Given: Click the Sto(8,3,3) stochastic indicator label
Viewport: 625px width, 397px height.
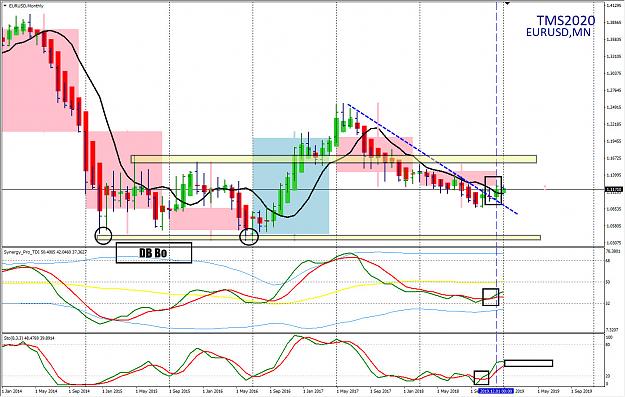Looking at the screenshot, I should [x=29, y=338].
